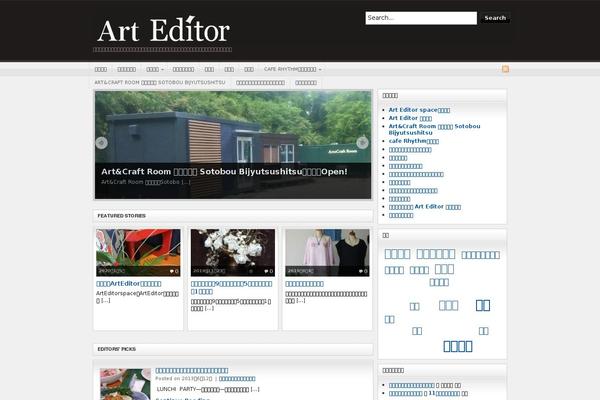The image size is (600, 400).
Task: Open sidebar link starting Art Editor space
Action: pyautogui.click(x=419, y=110)
